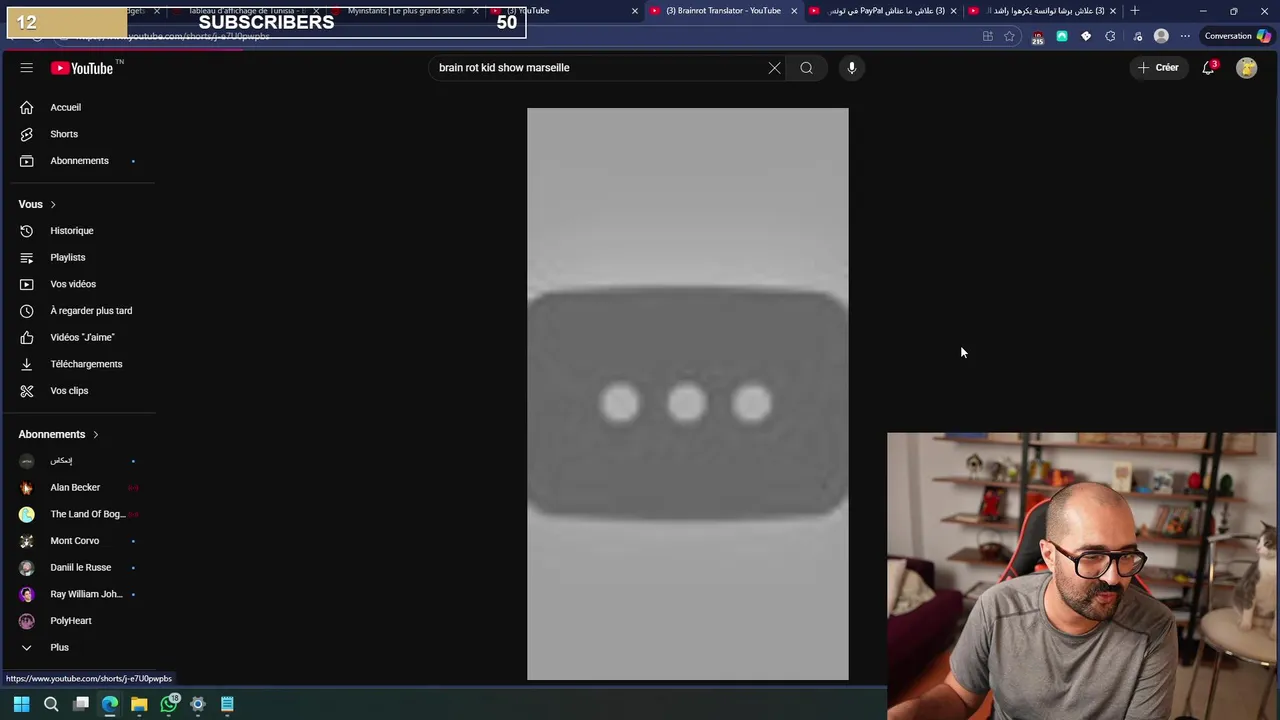Click the Créer button
Viewport: 1280px width, 720px height.
coord(1159,68)
